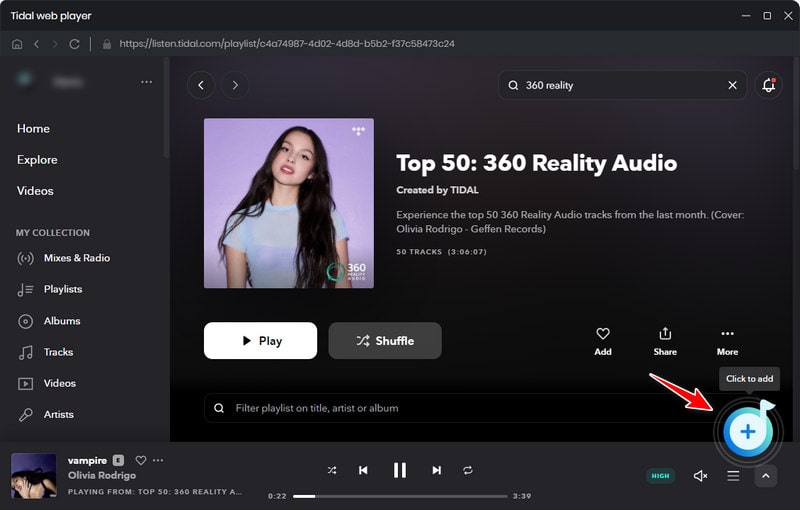The width and height of the screenshot is (800, 510).
Task: Open the play queue list icon
Action: pyautogui.click(x=733, y=476)
